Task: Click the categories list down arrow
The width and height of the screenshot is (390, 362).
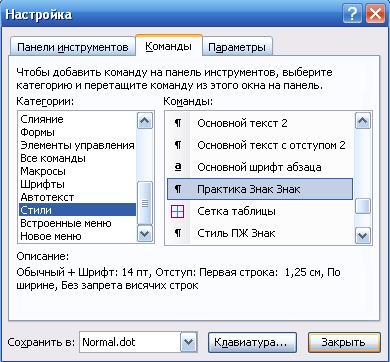Action: point(145,233)
